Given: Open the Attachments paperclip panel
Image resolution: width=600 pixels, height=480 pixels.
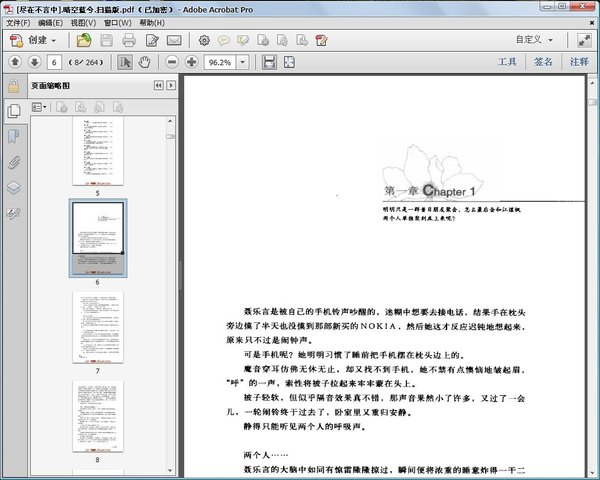Looking at the screenshot, I should coord(14,161).
